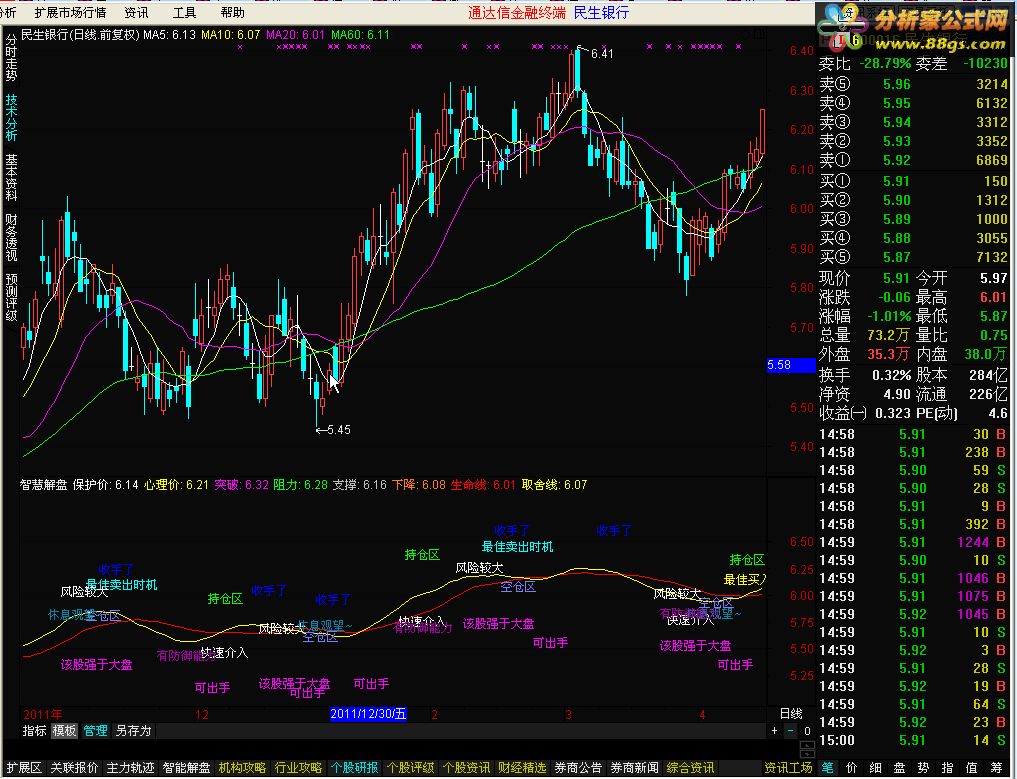Screen dimensions: 1017x779
Task: Click the 通达信金融终端 title text
Action: 517,12
